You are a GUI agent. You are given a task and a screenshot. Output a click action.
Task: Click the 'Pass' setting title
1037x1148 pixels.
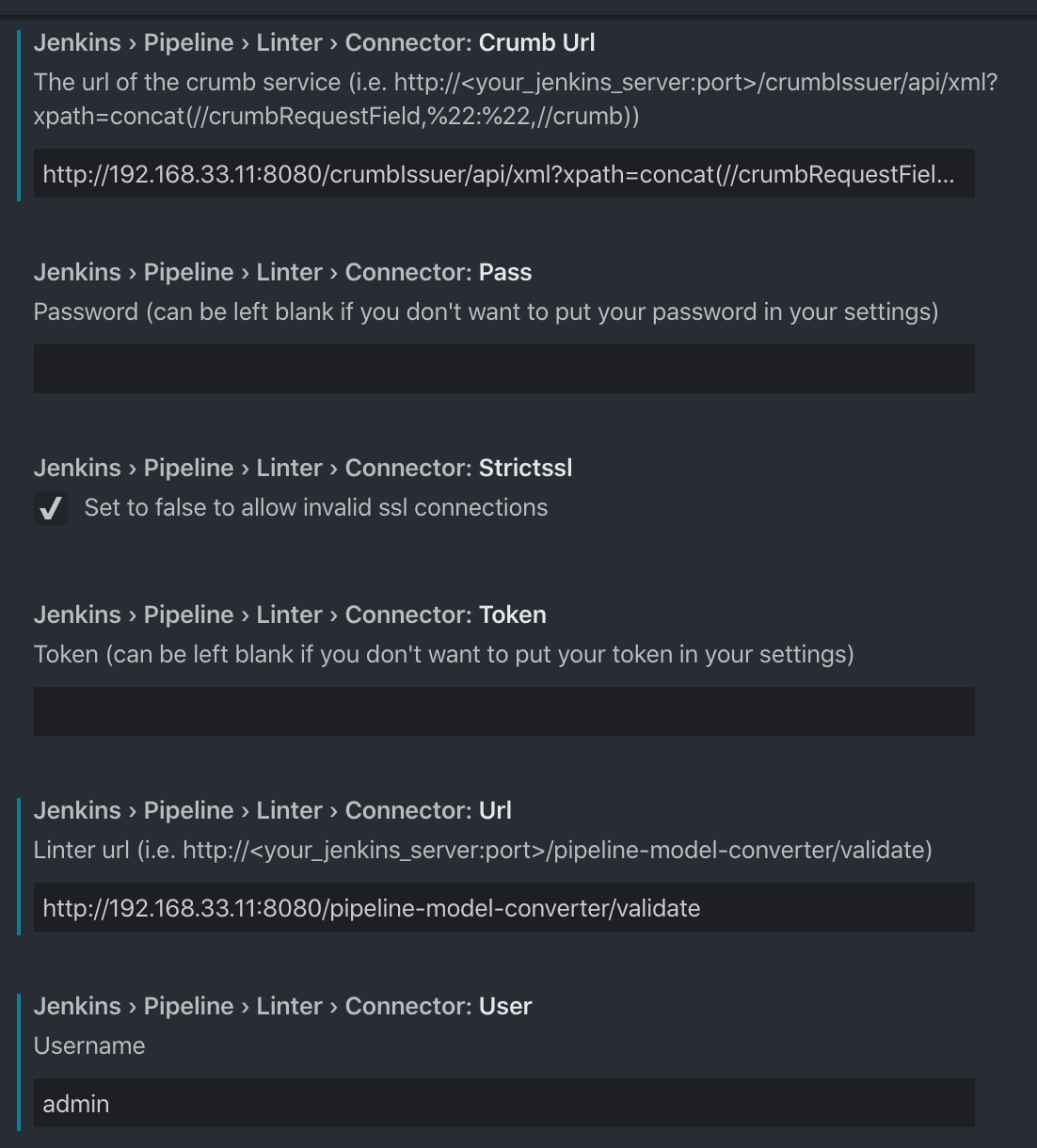point(506,272)
